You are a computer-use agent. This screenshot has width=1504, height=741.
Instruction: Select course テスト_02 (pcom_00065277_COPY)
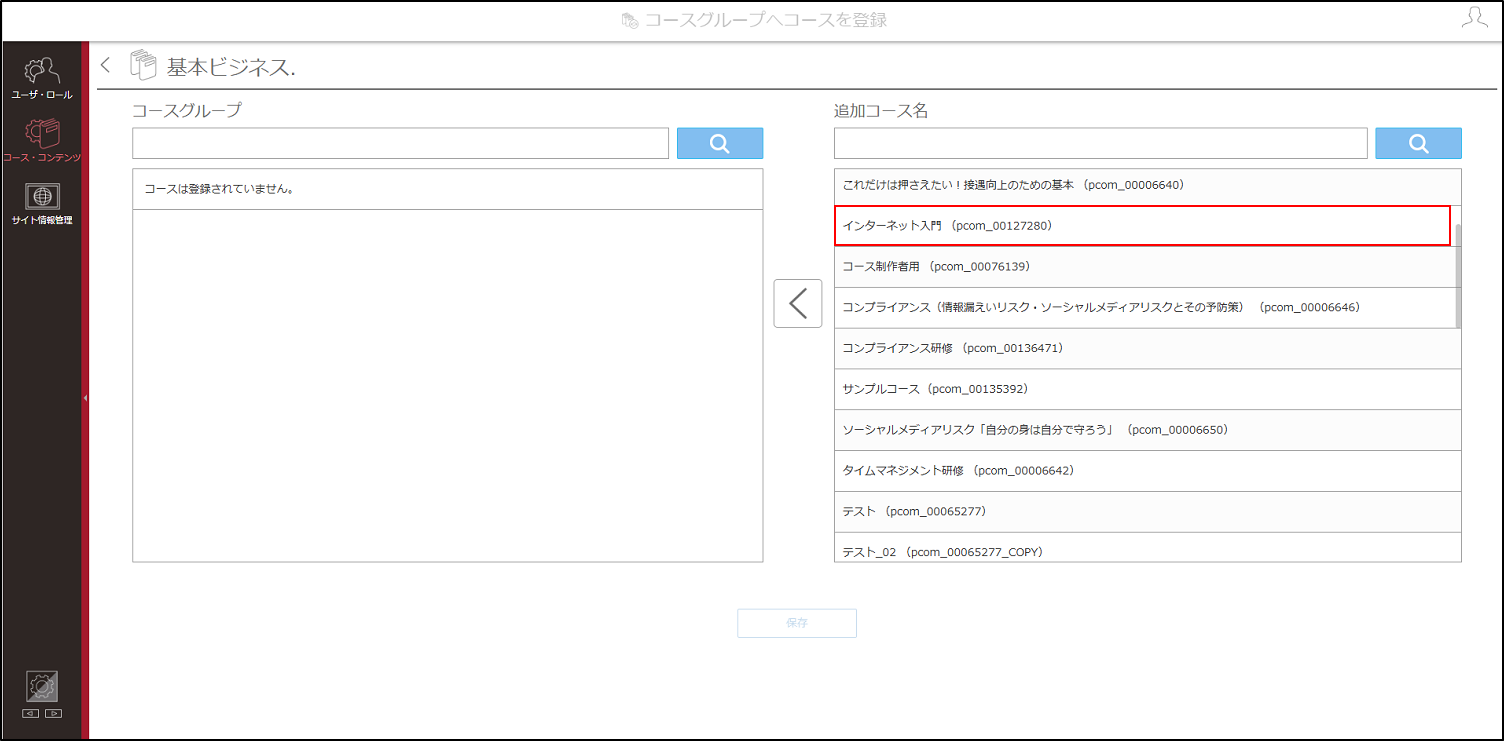point(1147,548)
